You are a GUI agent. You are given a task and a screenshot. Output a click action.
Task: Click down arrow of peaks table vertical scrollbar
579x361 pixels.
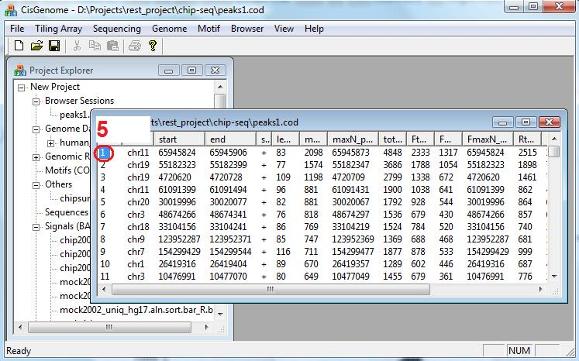coord(554,276)
